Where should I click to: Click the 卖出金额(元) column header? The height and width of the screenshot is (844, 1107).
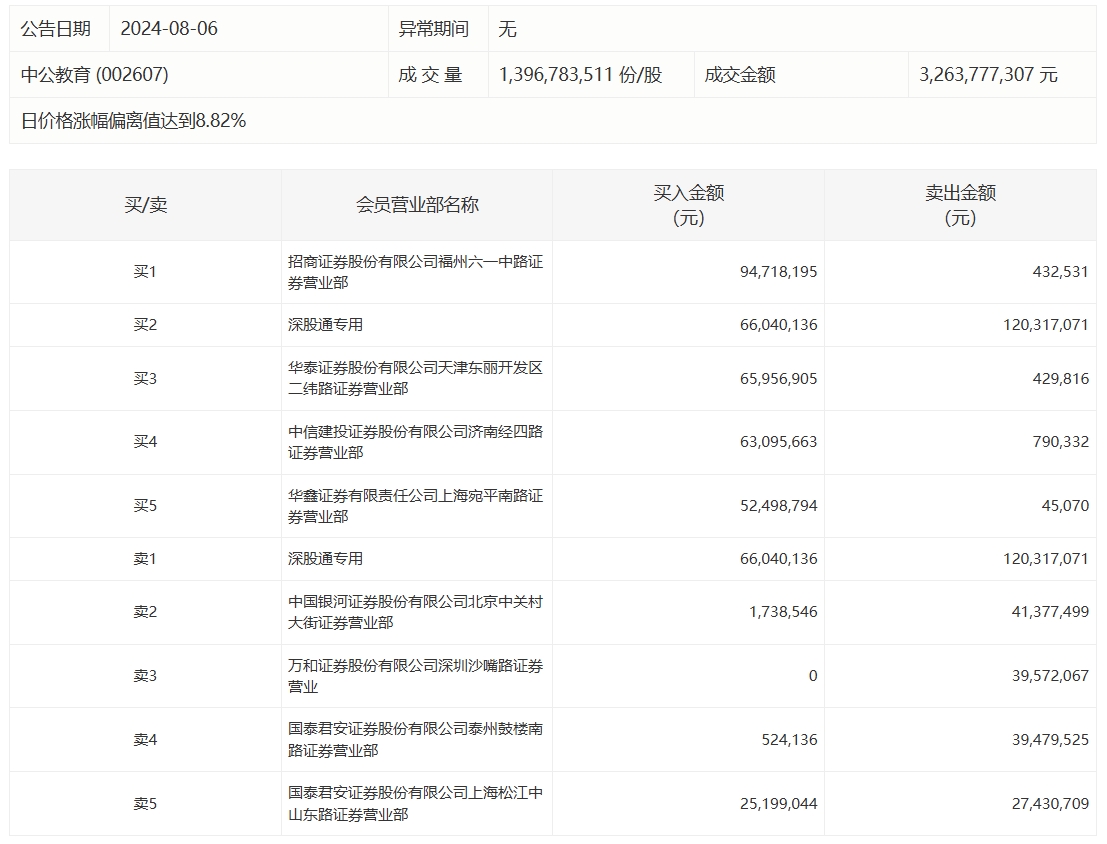pyautogui.click(x=960, y=205)
